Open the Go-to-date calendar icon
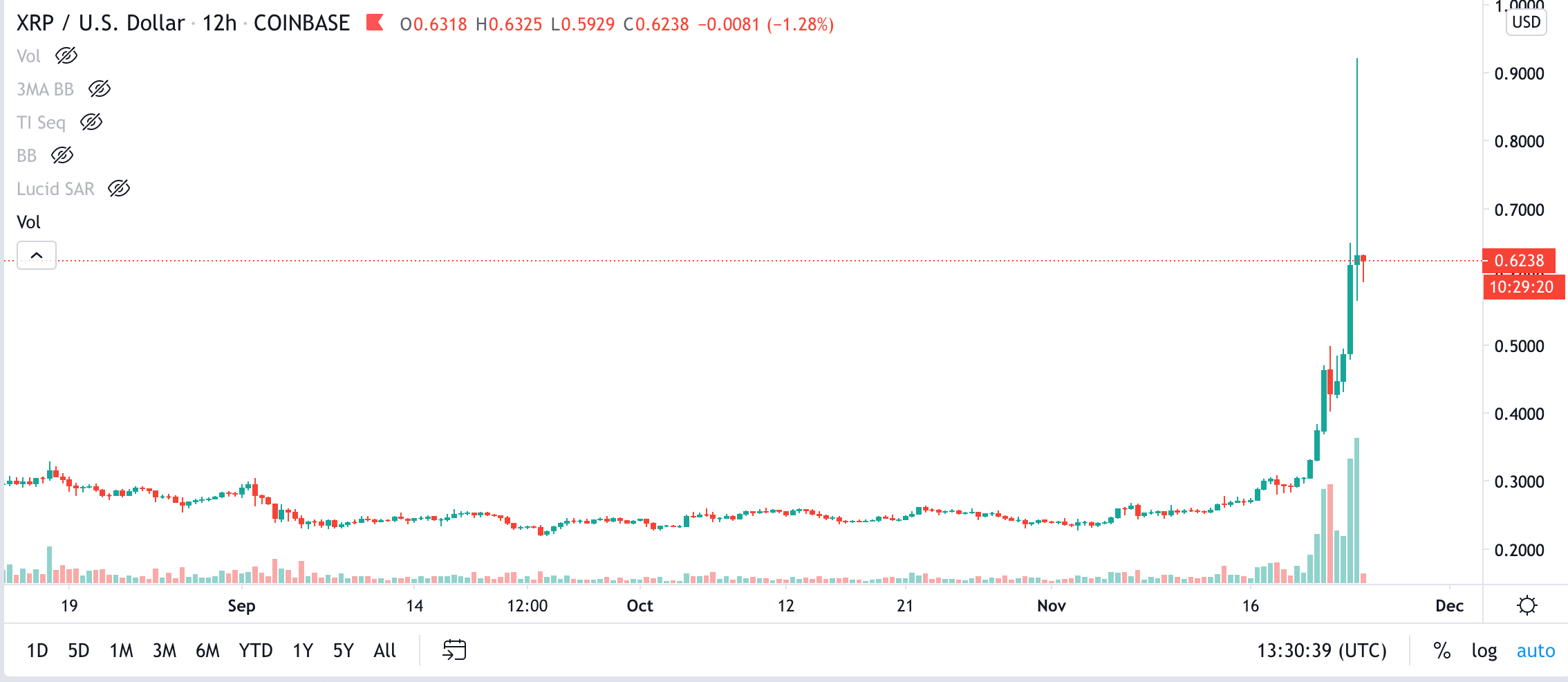Screen dimensions: 1568x682 coord(454,650)
